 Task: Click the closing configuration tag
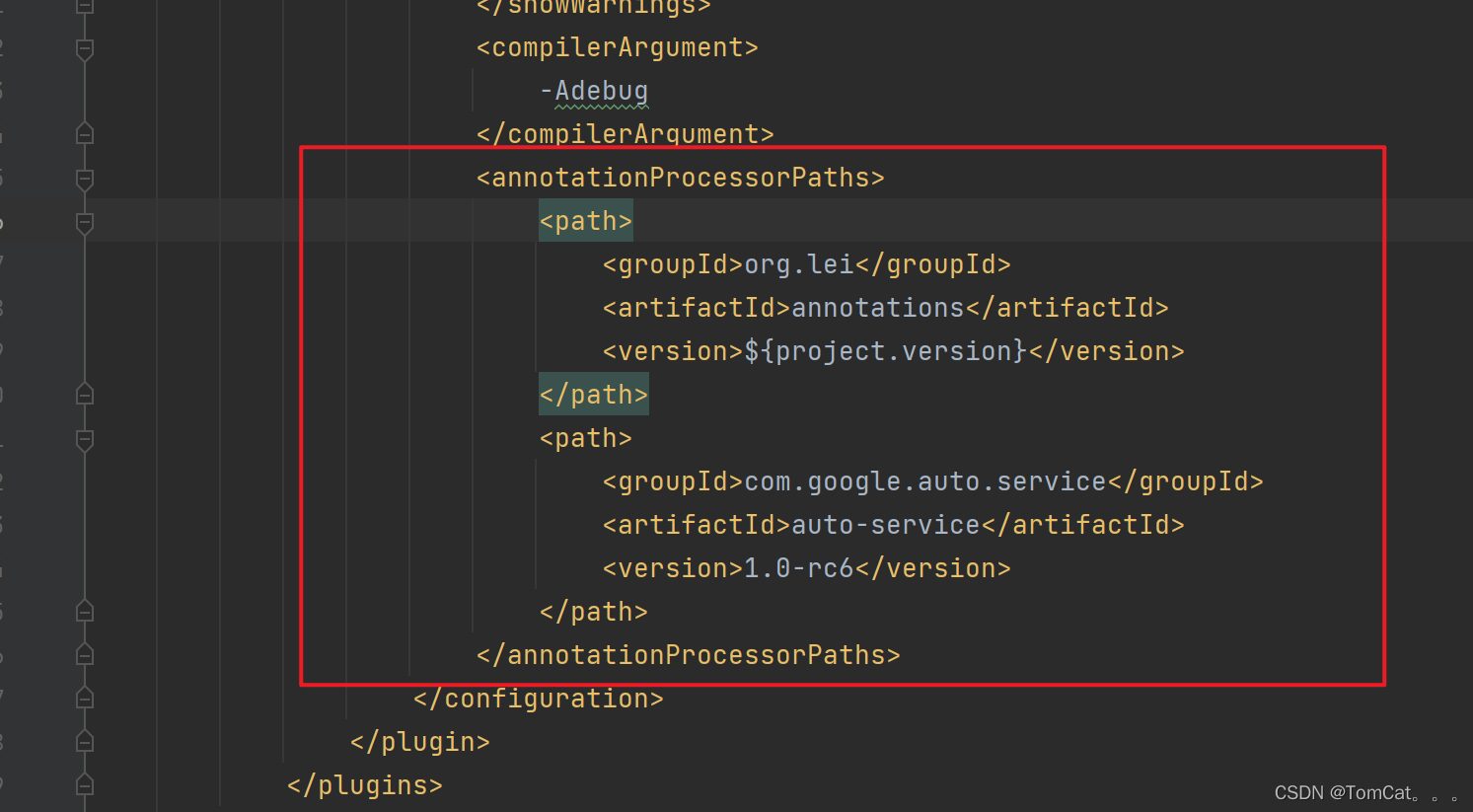coord(539,699)
